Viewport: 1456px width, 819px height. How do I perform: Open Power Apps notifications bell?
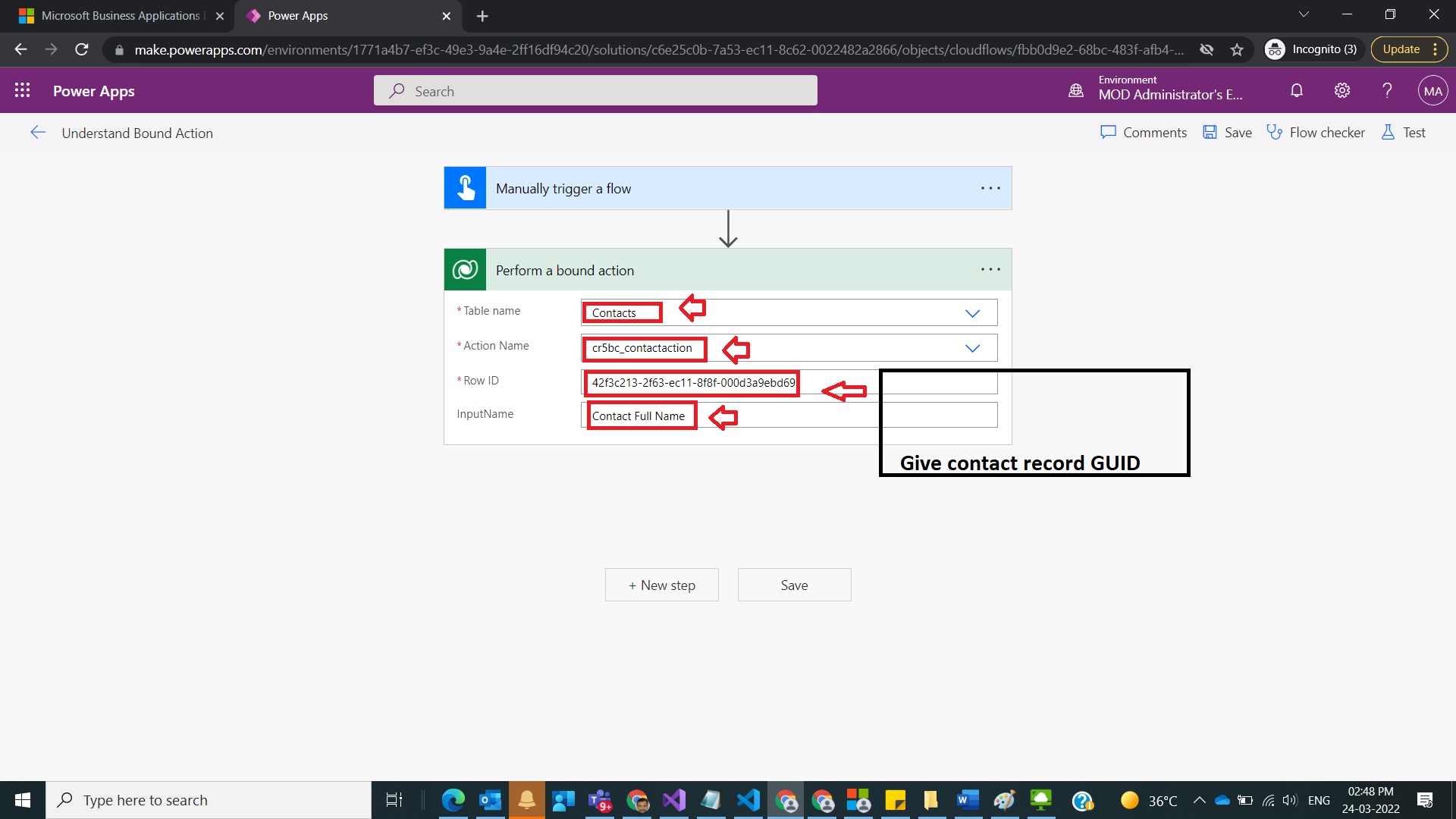pyautogui.click(x=1296, y=90)
